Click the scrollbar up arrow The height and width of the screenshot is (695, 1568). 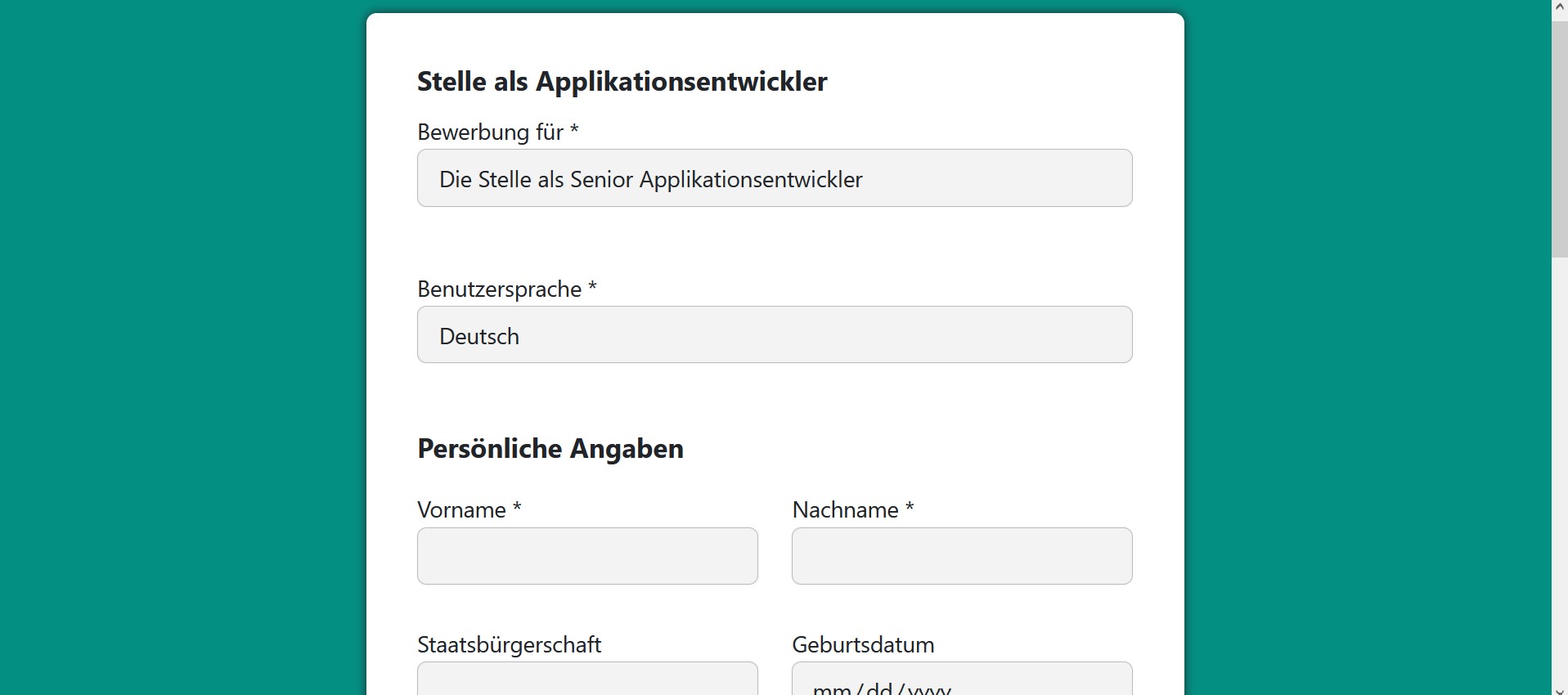click(1559, 7)
